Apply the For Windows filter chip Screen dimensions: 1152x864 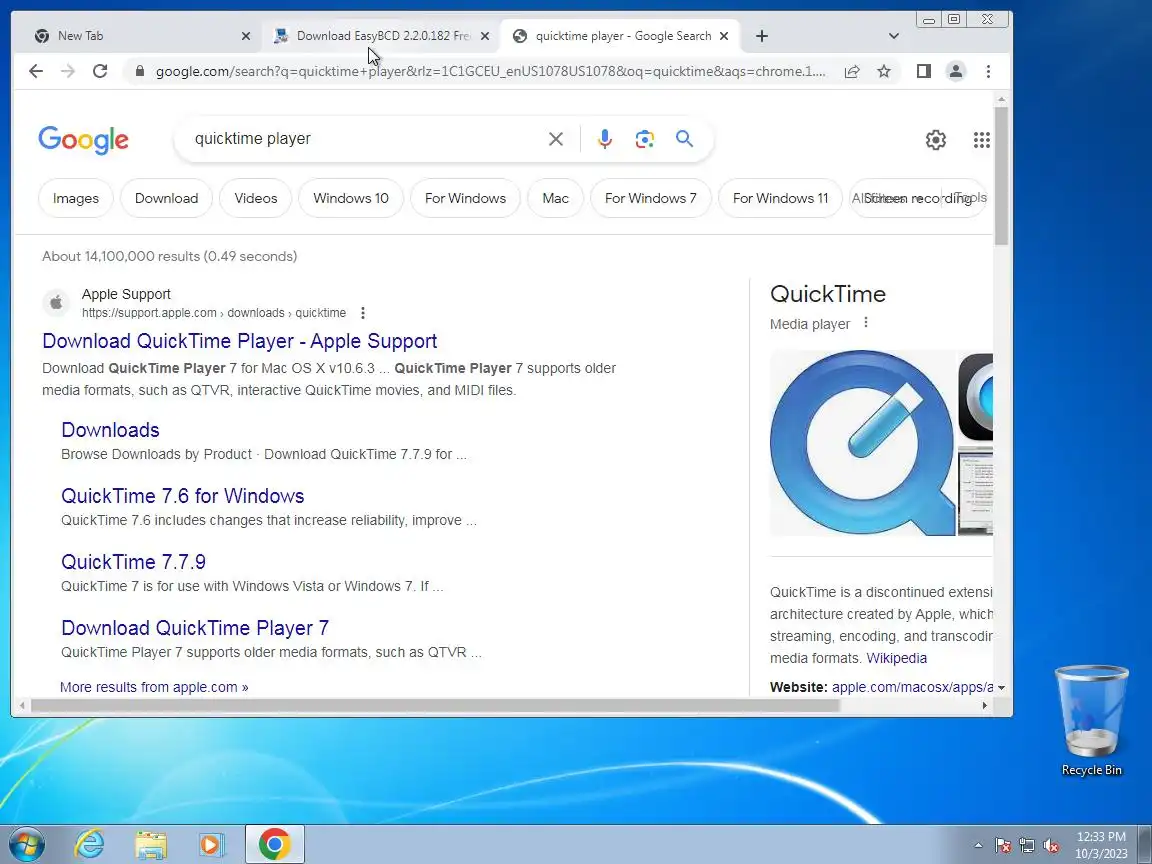(x=465, y=198)
